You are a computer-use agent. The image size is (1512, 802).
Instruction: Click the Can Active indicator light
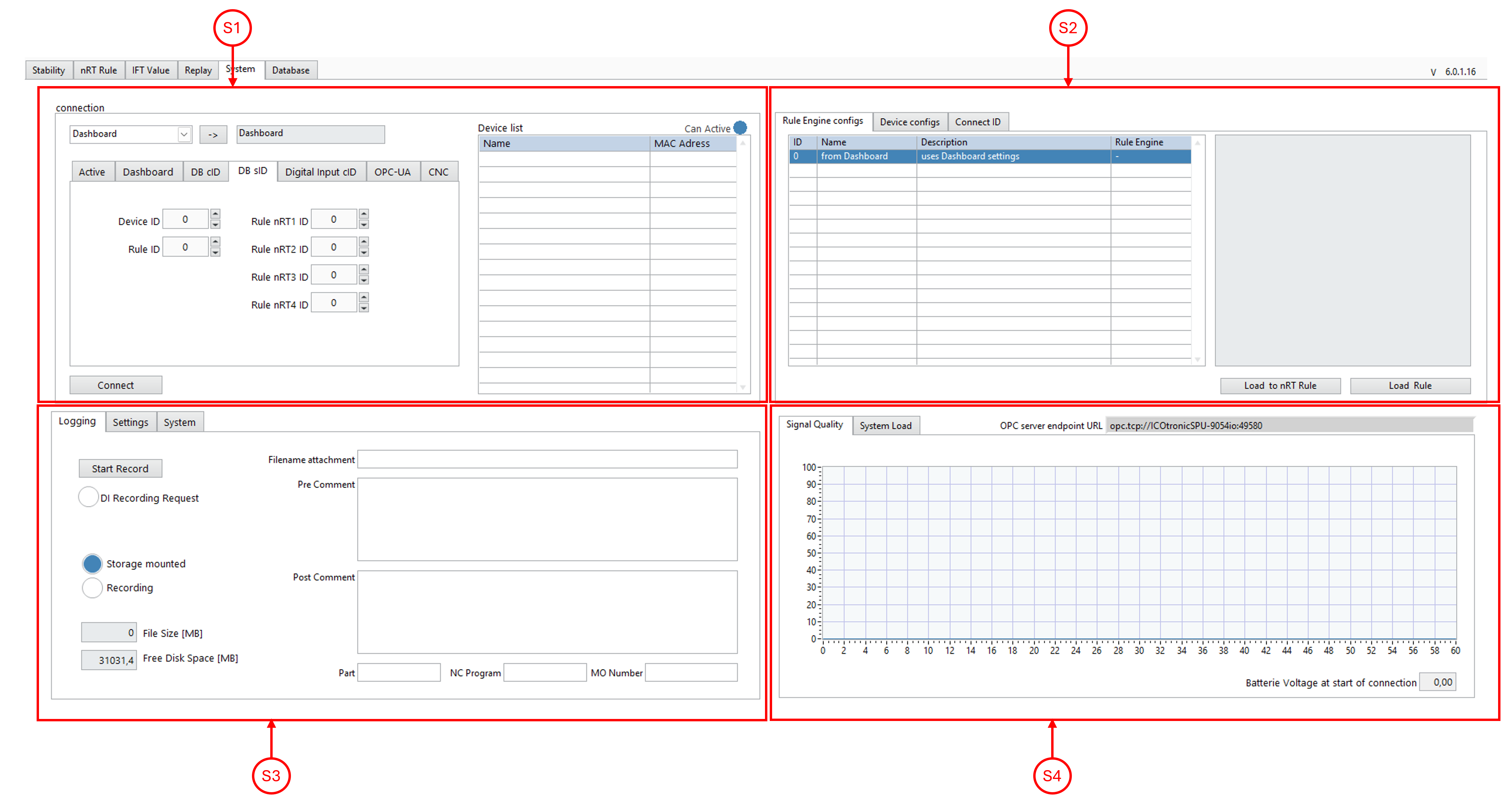click(x=740, y=127)
